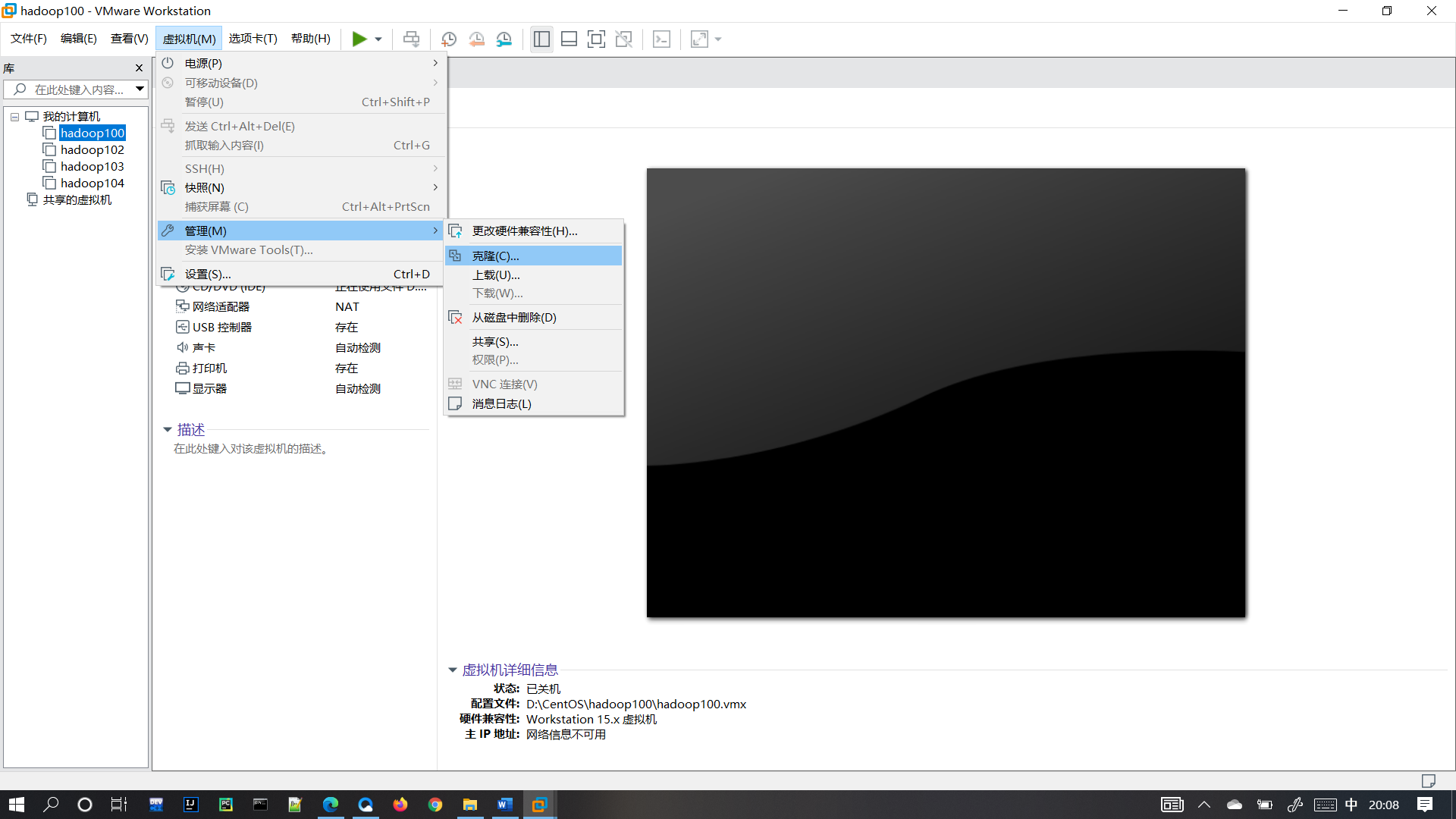Choose Settings (设置) from the VM menu
The height and width of the screenshot is (819, 1456).
click(x=208, y=275)
